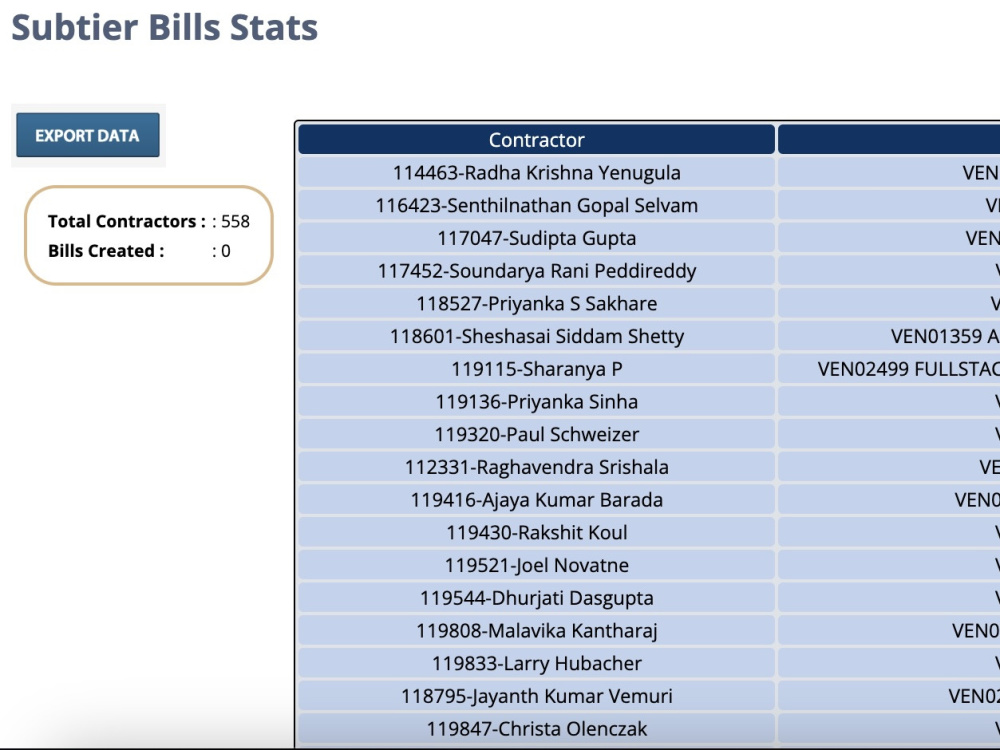Select row 119521-Joel Novatne

pos(536,566)
